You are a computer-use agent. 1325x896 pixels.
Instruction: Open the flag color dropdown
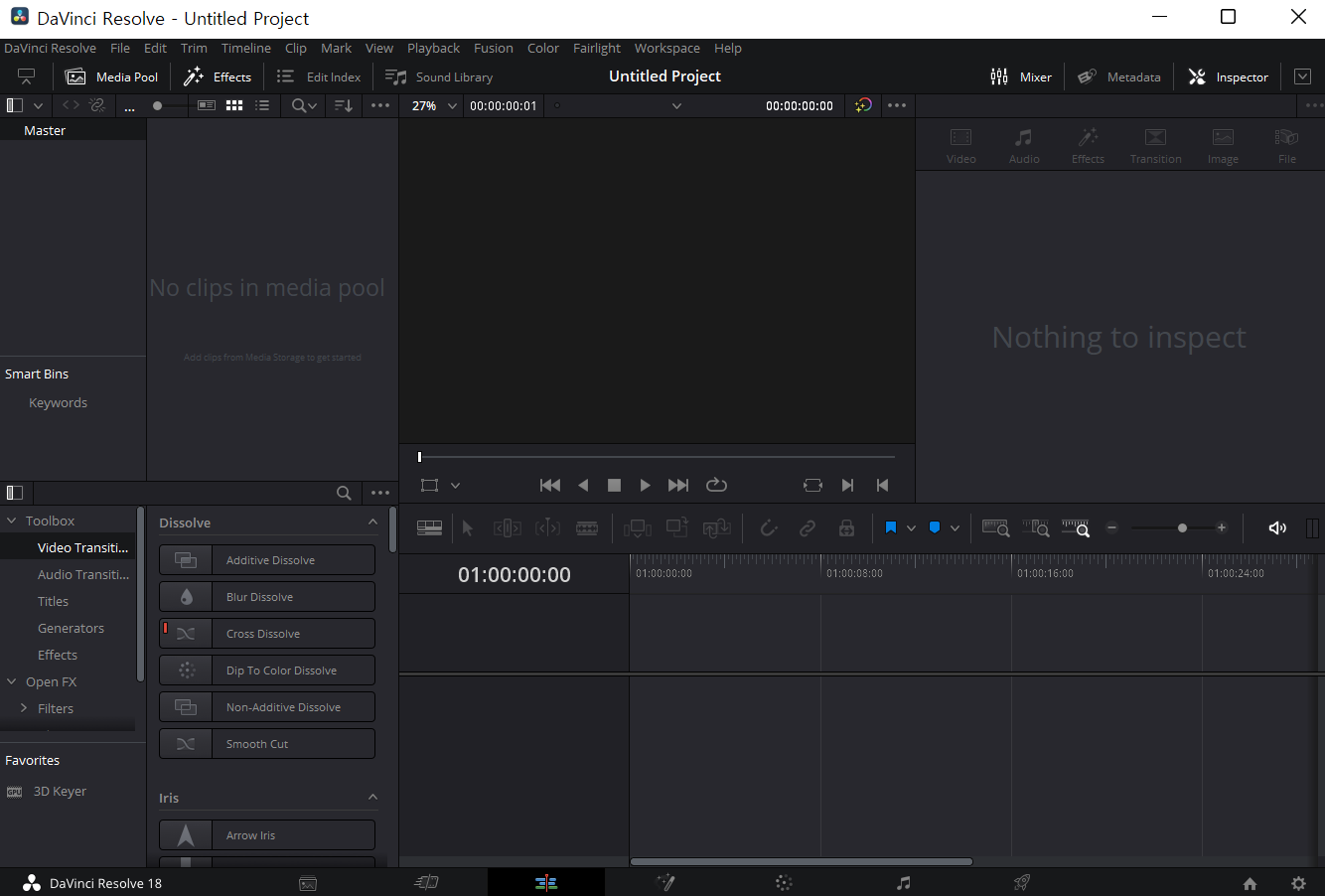pos(911,528)
